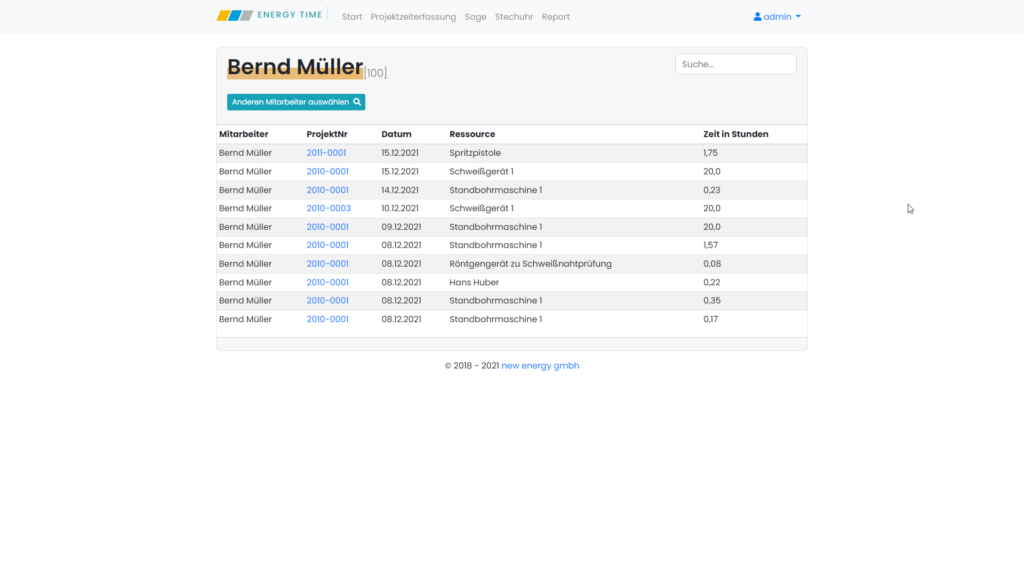Open project 2010-0001 in the 1,57 hours row
This screenshot has width=1024, height=576.
pyautogui.click(x=327, y=245)
